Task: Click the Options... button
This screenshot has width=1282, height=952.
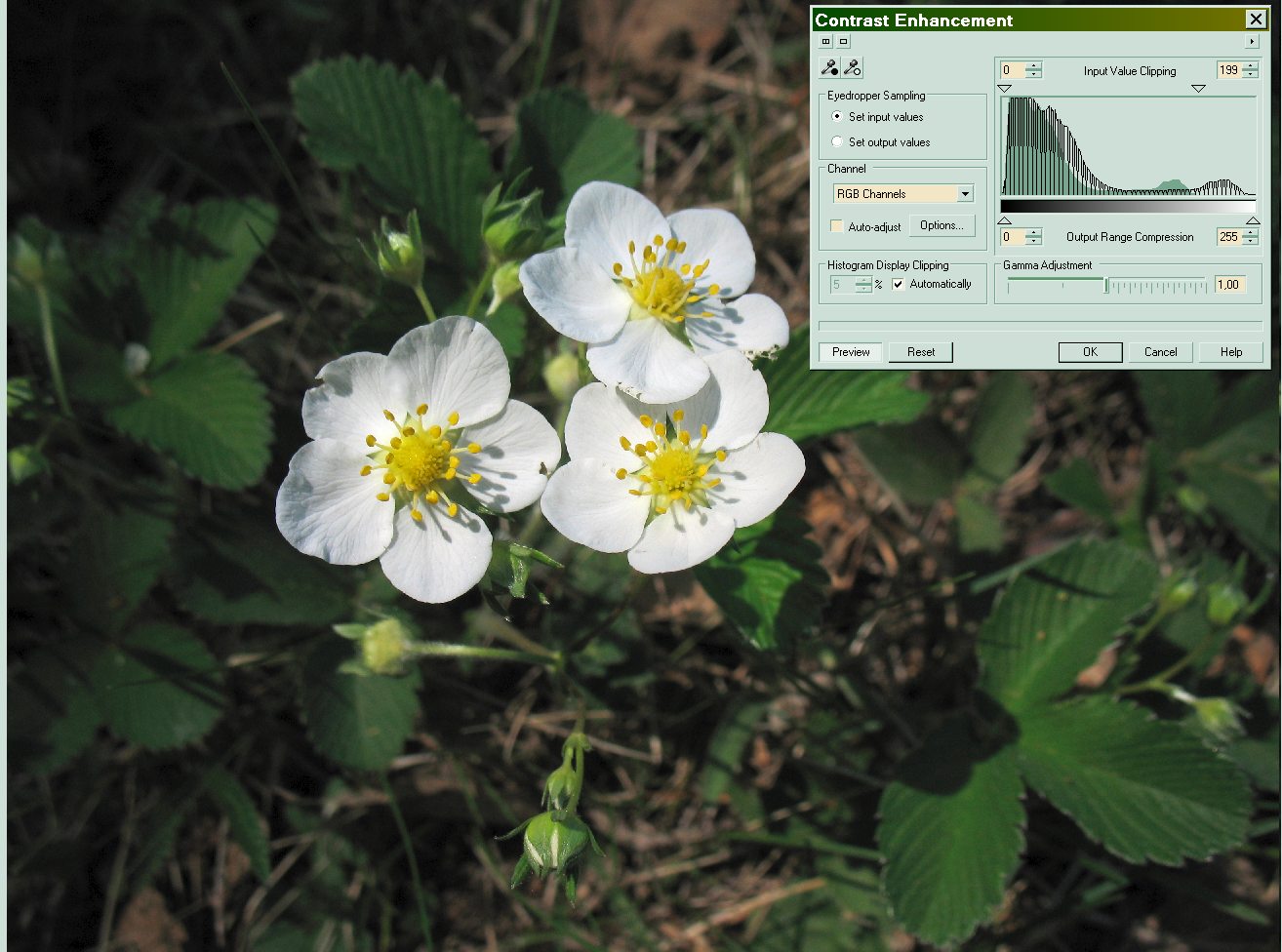Action: 941,225
